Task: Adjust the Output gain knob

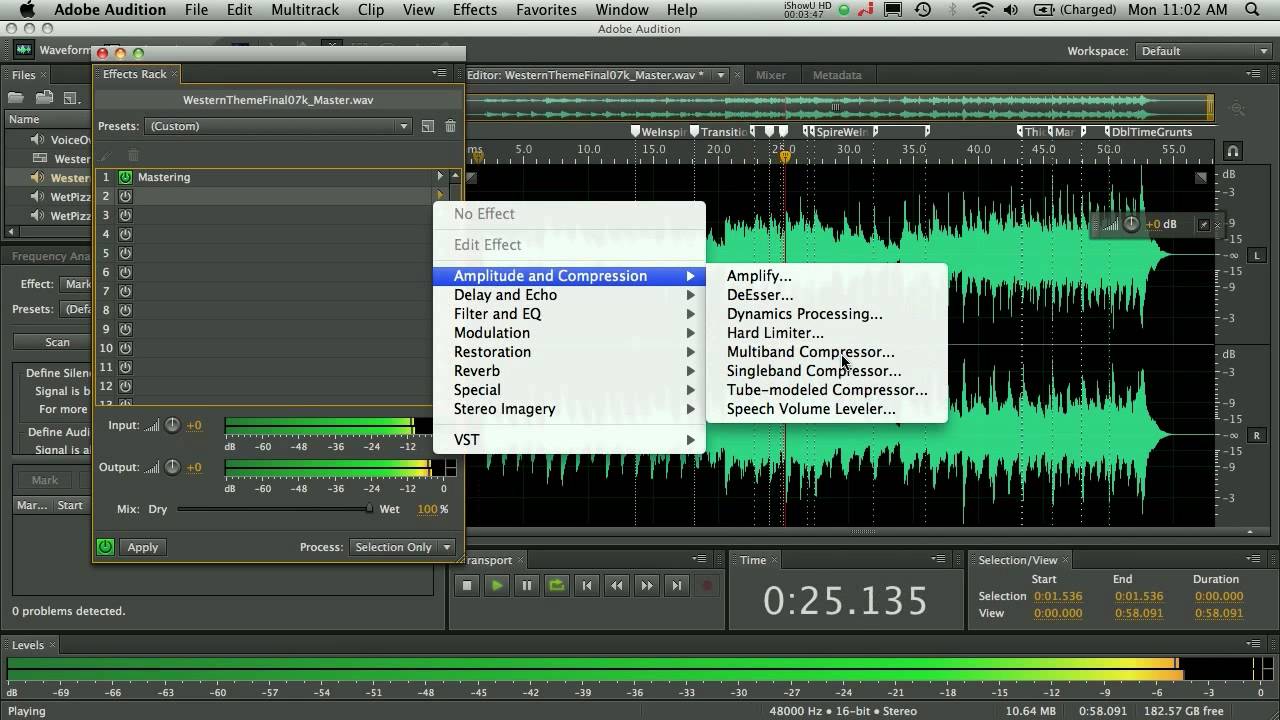Action: [x=173, y=467]
